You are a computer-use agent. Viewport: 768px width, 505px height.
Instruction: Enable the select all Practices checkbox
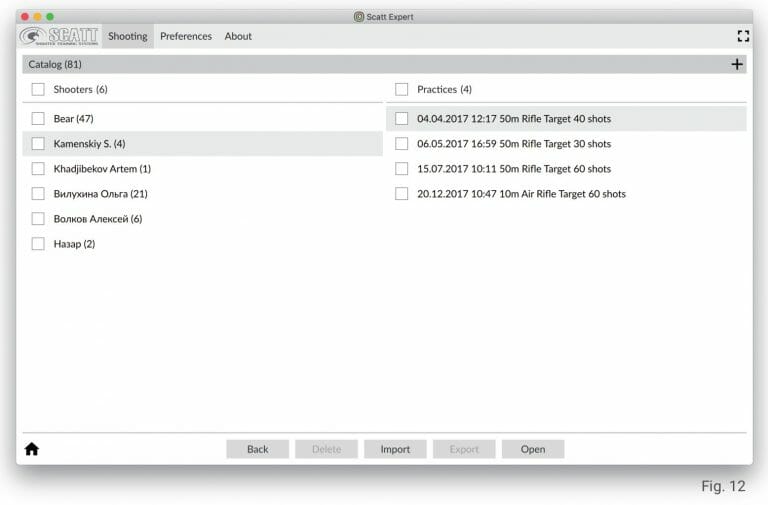(x=402, y=90)
